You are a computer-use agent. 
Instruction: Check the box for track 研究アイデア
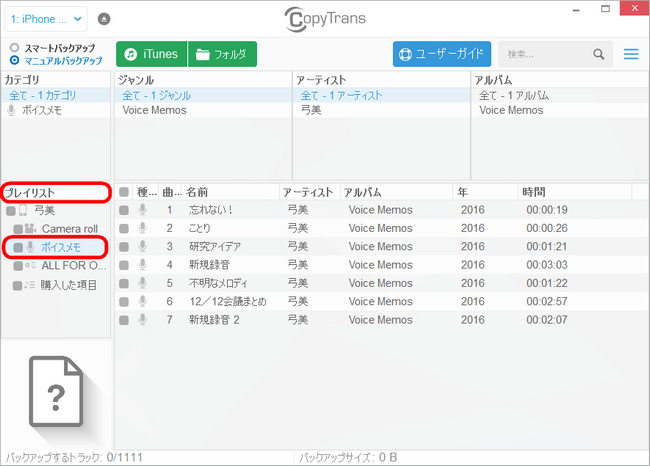pos(124,247)
